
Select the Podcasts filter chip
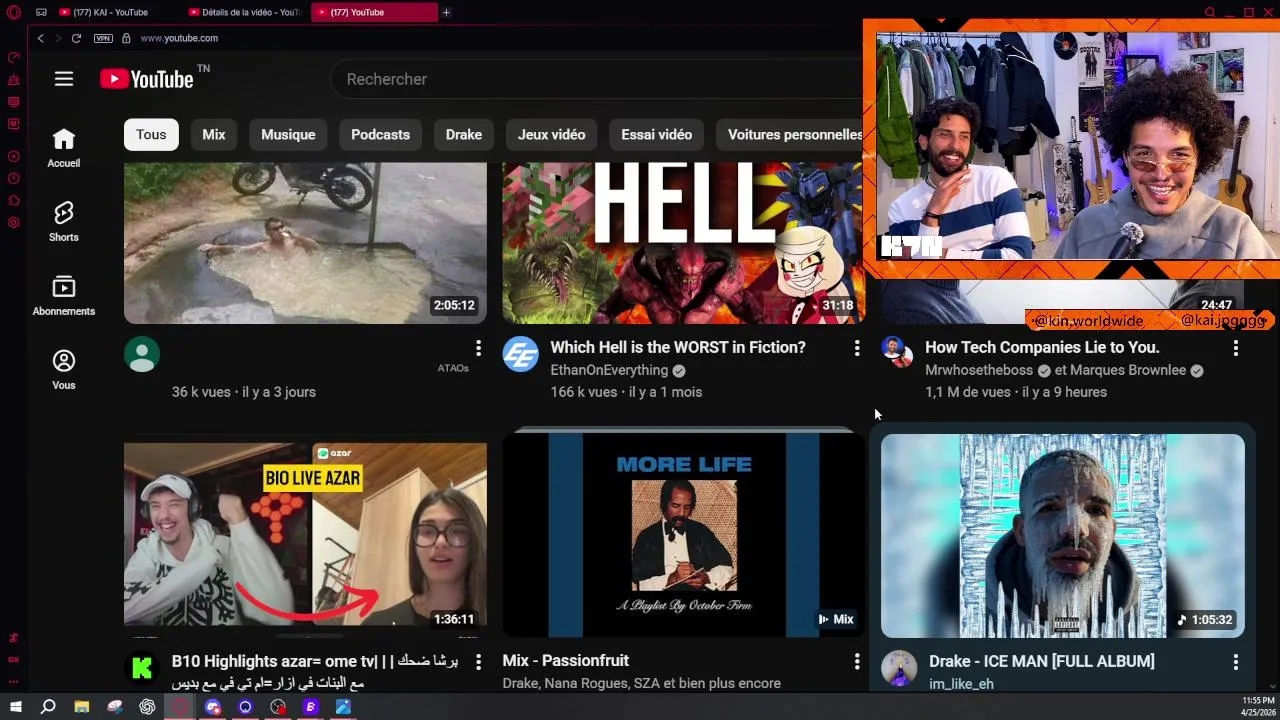[380, 134]
